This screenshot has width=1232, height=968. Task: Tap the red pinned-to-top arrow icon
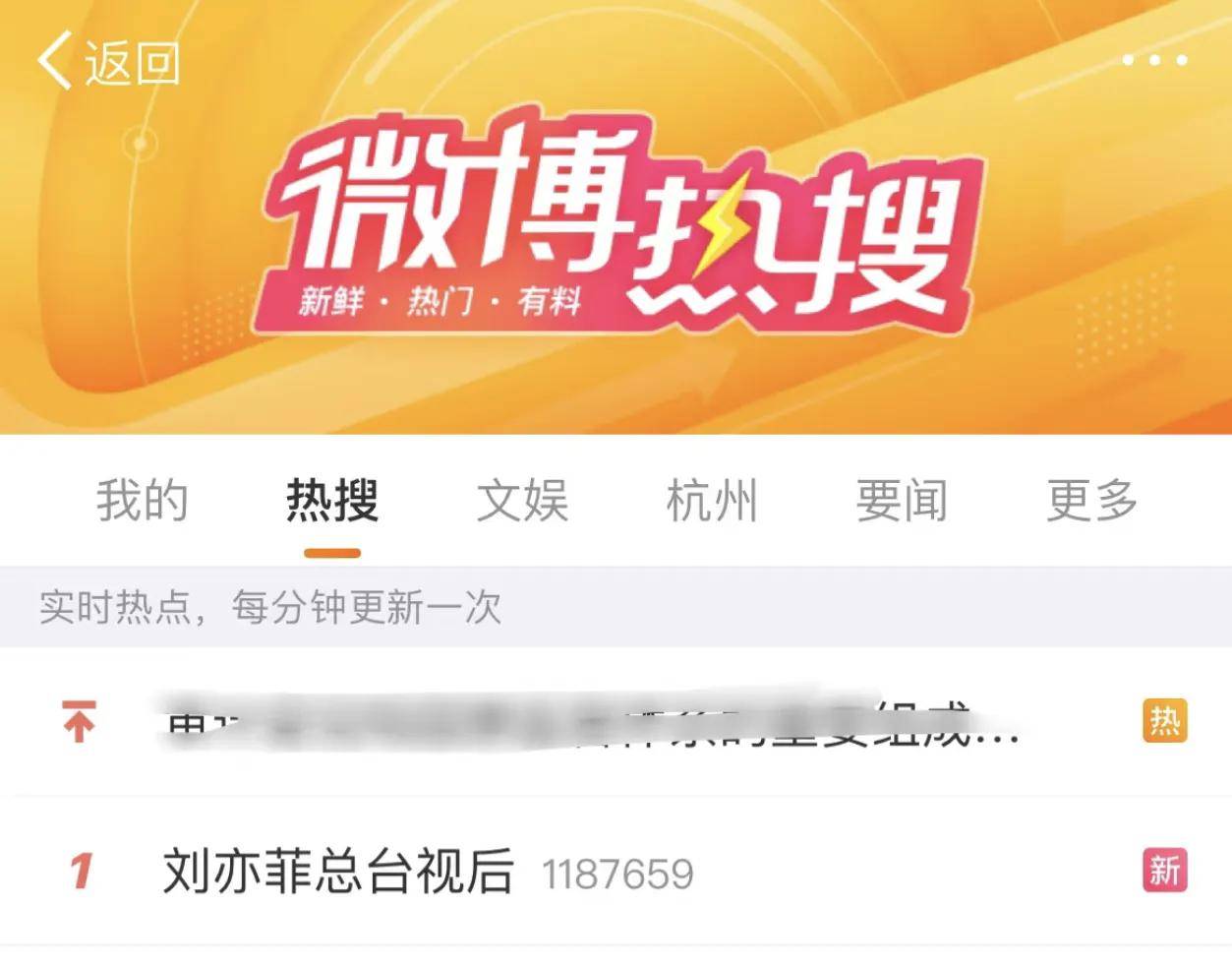[80, 720]
